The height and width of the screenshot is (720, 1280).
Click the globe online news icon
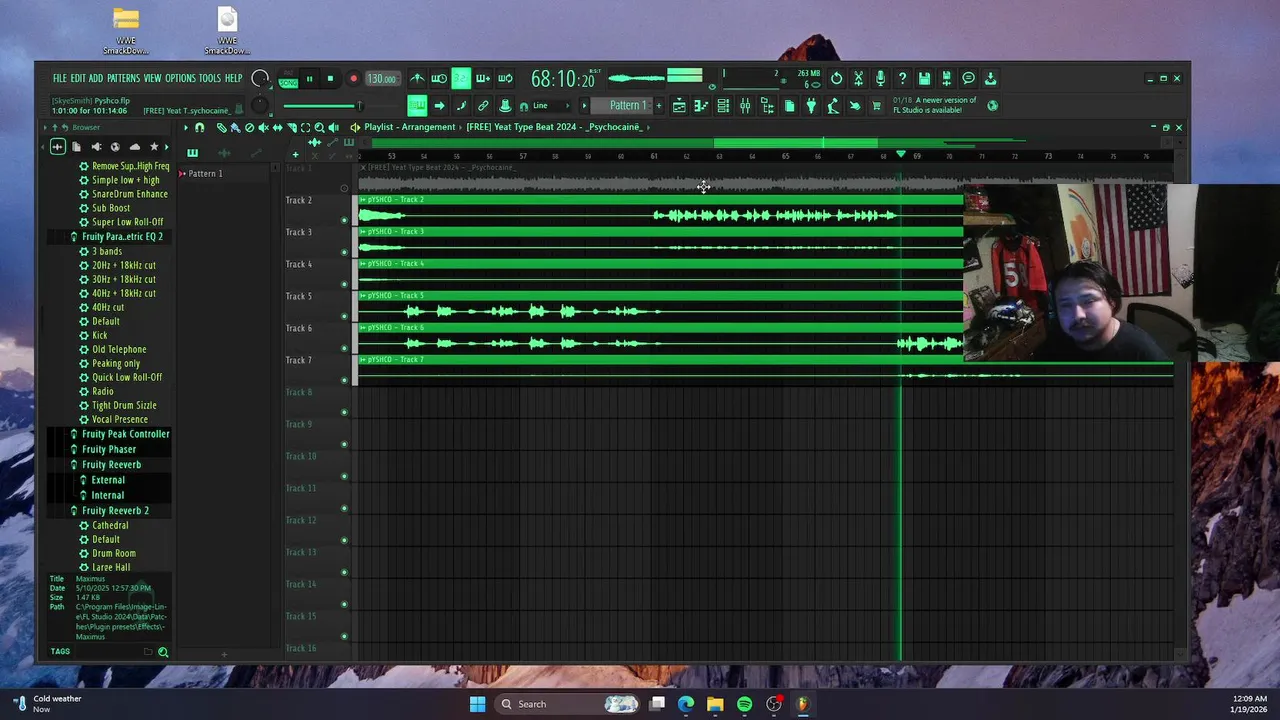[x=992, y=105]
